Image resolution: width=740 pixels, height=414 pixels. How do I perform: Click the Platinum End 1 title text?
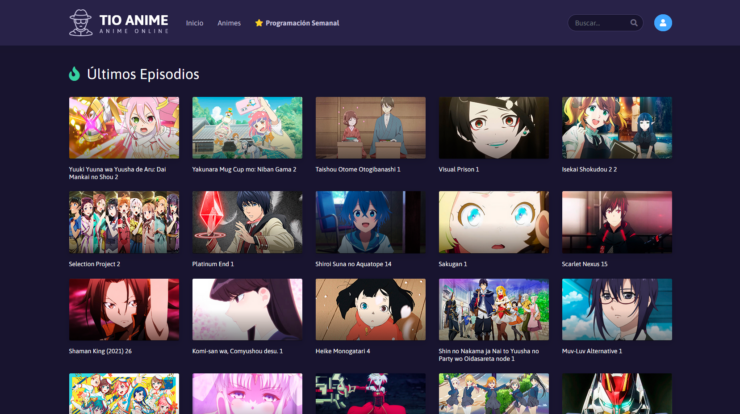pyautogui.click(x=213, y=264)
